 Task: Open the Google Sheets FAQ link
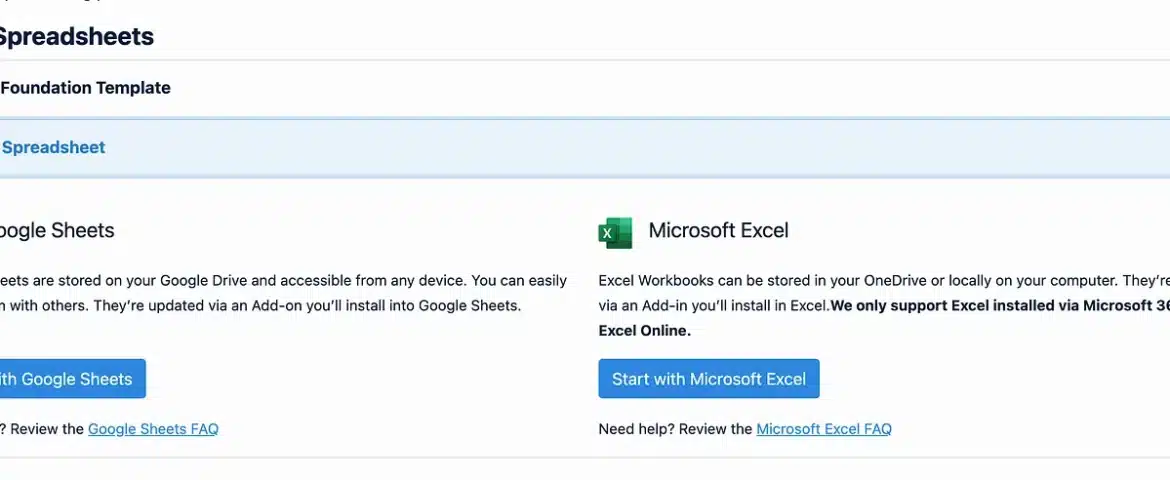click(153, 428)
